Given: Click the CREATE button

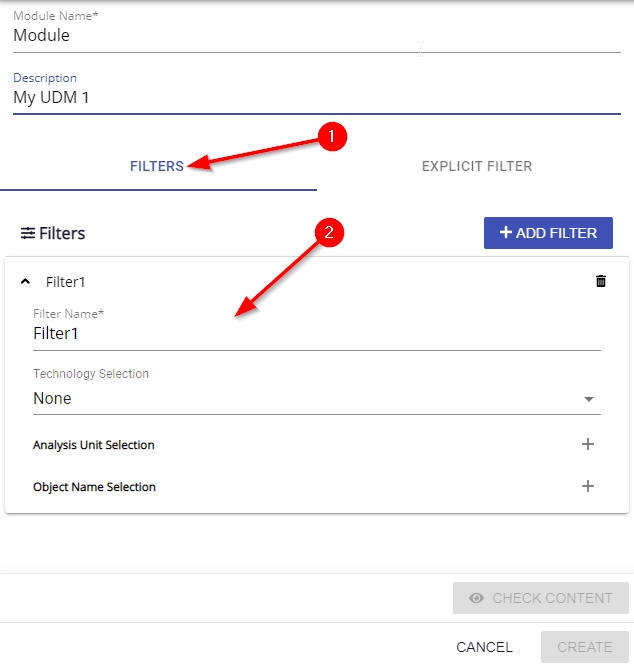Looking at the screenshot, I should pyautogui.click(x=584, y=647).
